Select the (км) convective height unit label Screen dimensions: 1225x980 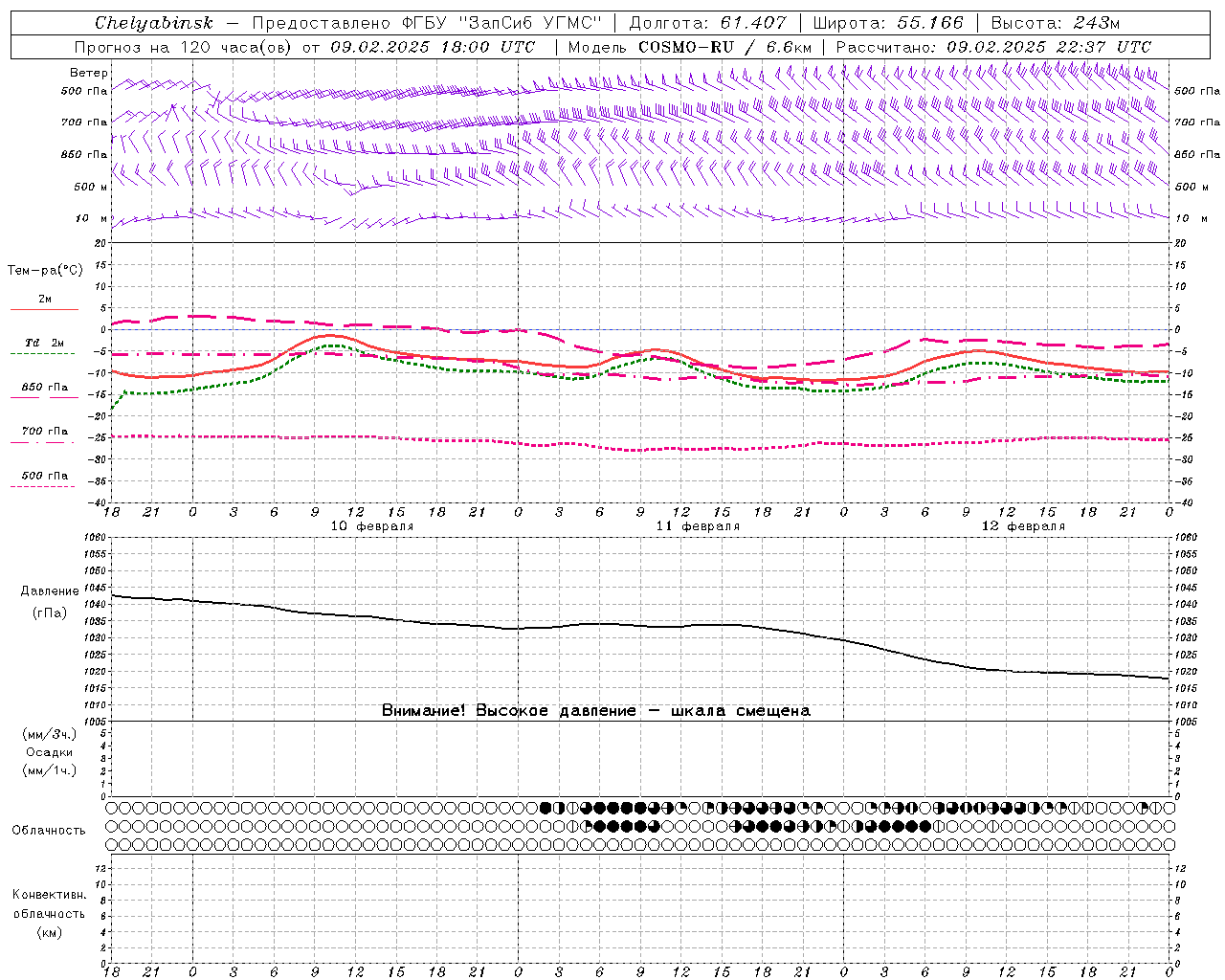49,932
